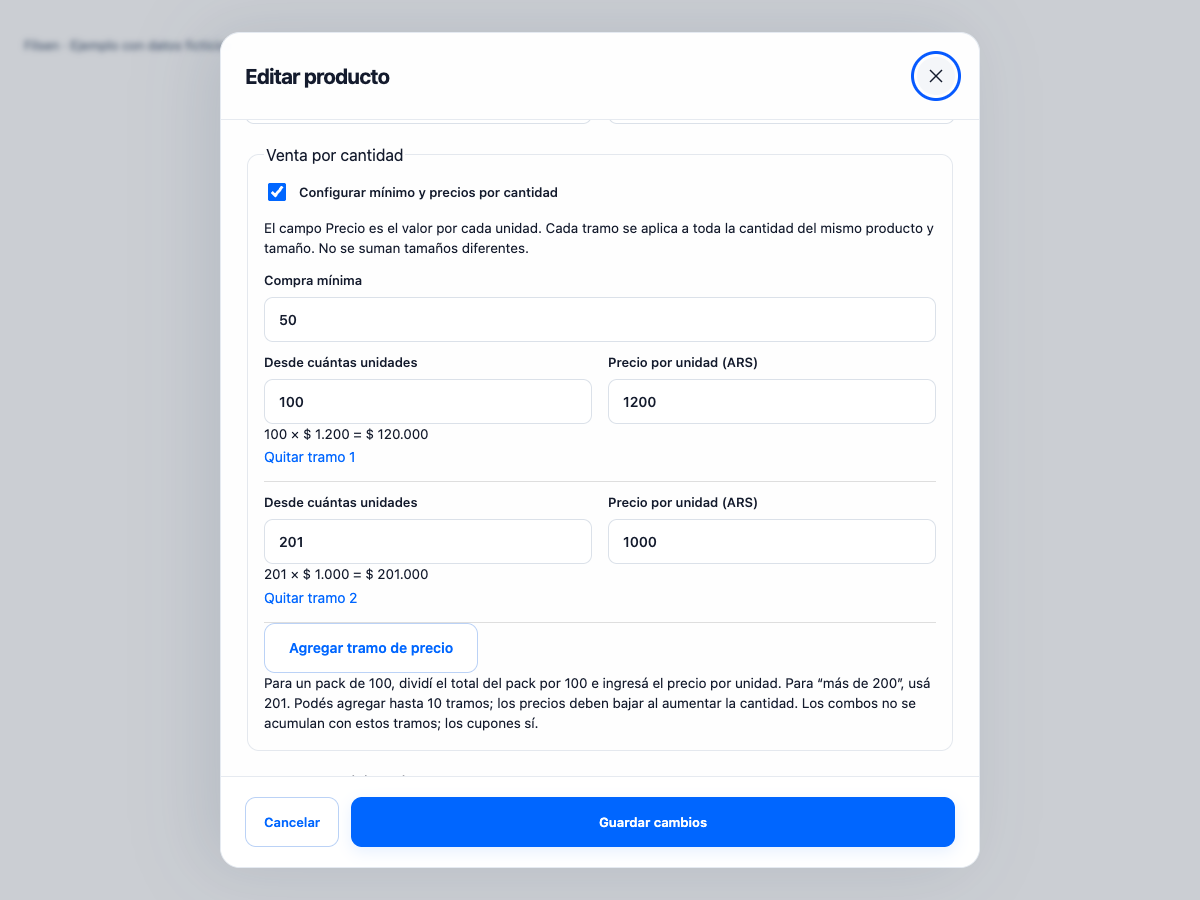
Task: Click the Editar producto dialog title
Action: point(317,77)
